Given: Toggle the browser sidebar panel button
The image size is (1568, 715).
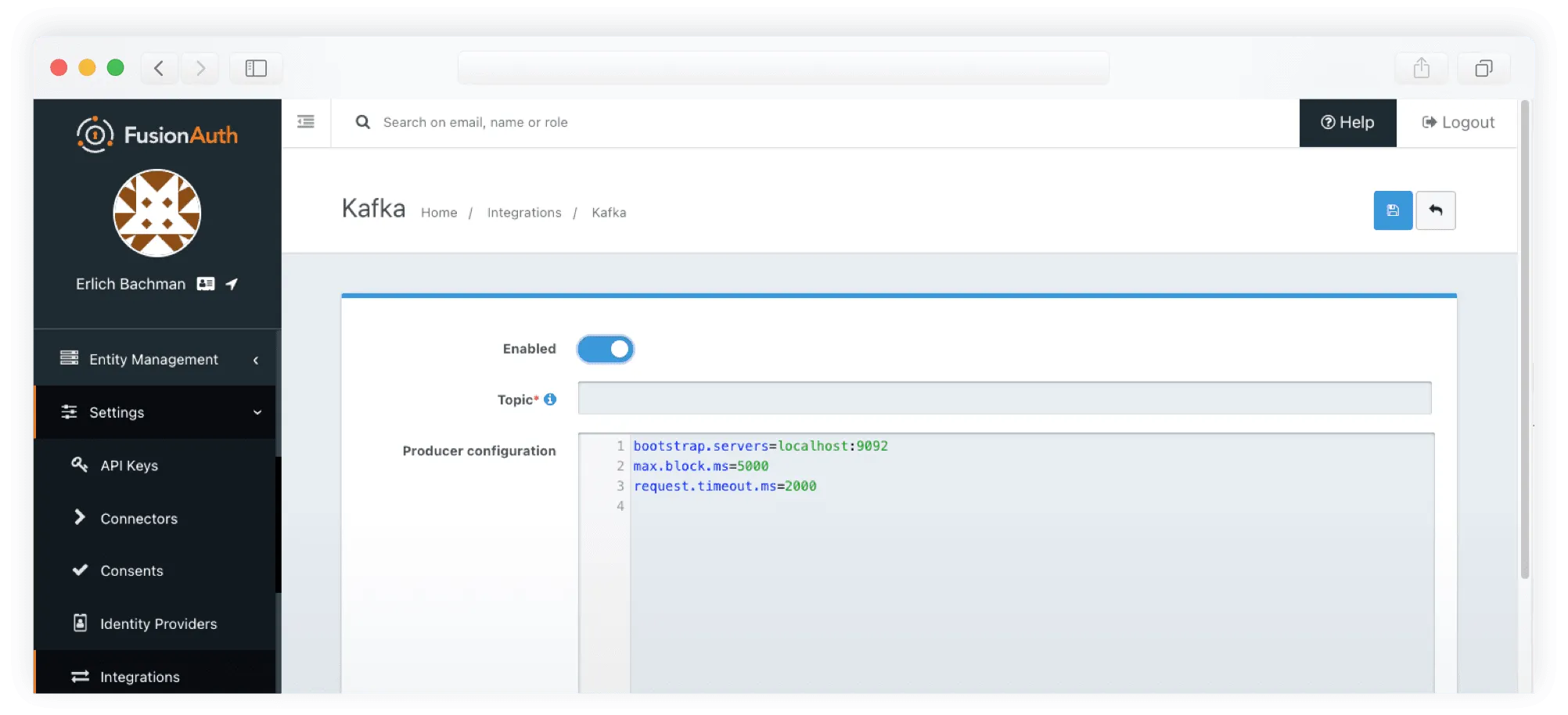Looking at the screenshot, I should point(256,68).
